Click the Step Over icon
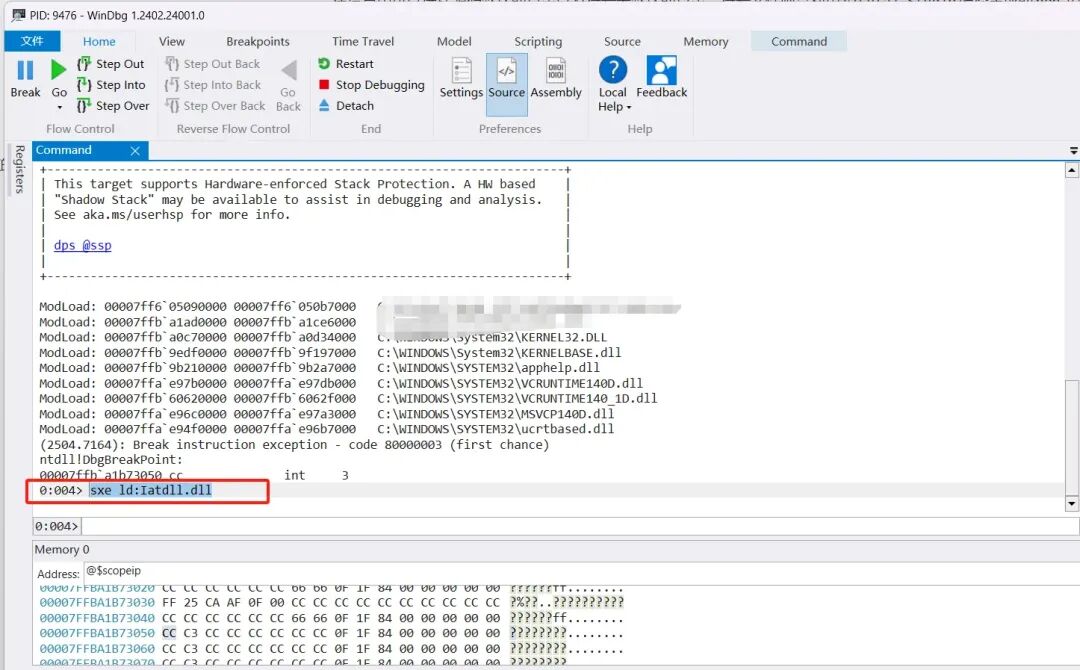Screen dimensions: 1080x670 point(85,106)
